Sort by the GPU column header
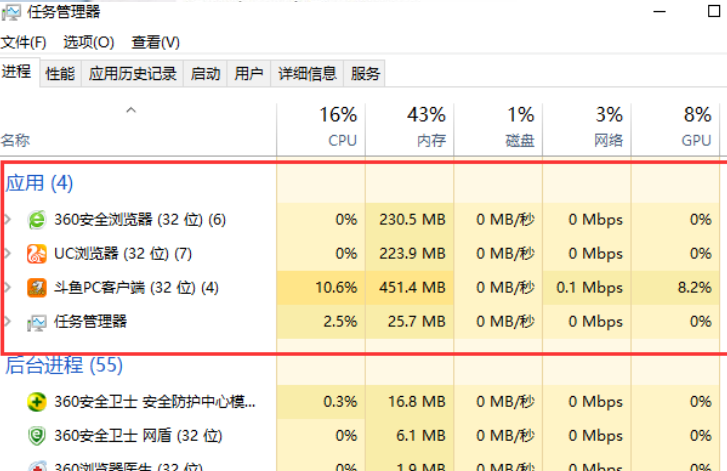This screenshot has height=471, width=727. 676,129
